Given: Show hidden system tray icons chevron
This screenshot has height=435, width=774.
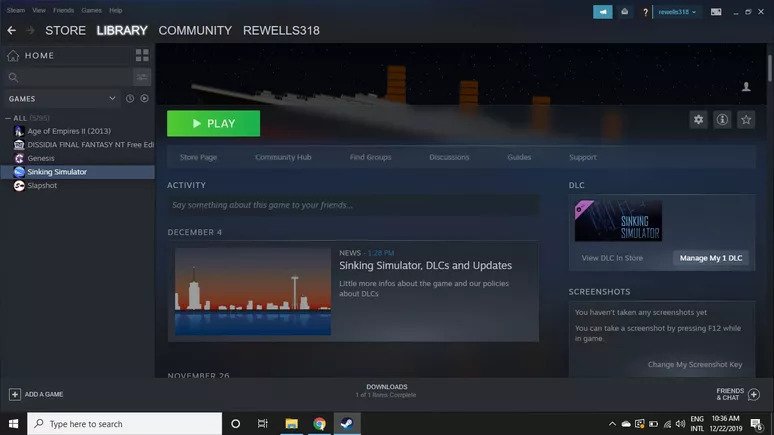Looking at the screenshot, I should tap(612, 424).
